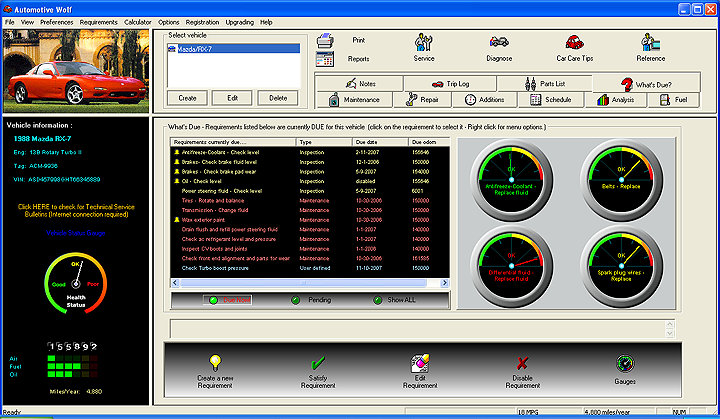The image size is (720, 419).
Task: Open the Calculator menu
Action: (138, 21)
